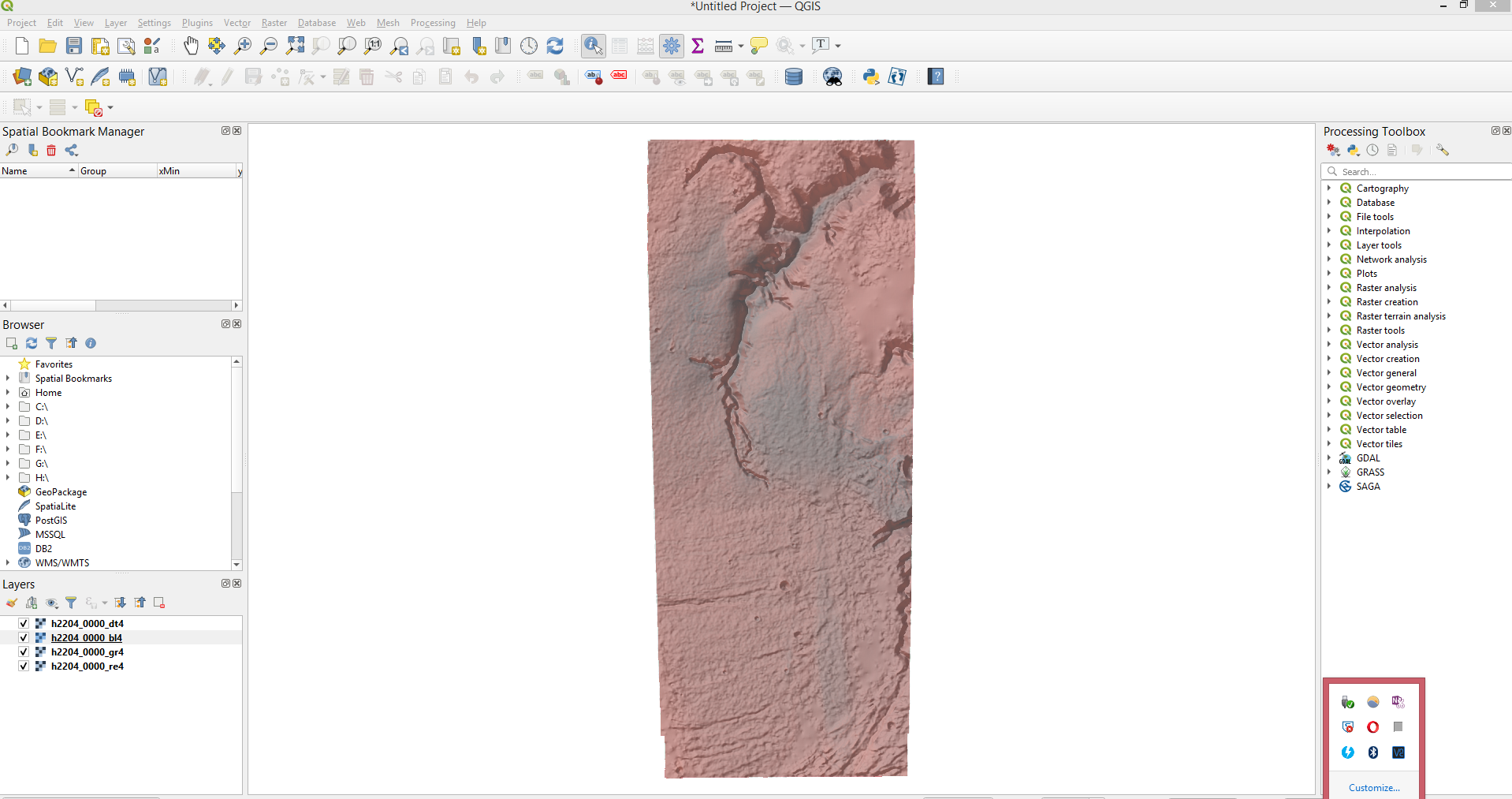Open the Statistical Summary sigma tool

pyautogui.click(x=698, y=46)
